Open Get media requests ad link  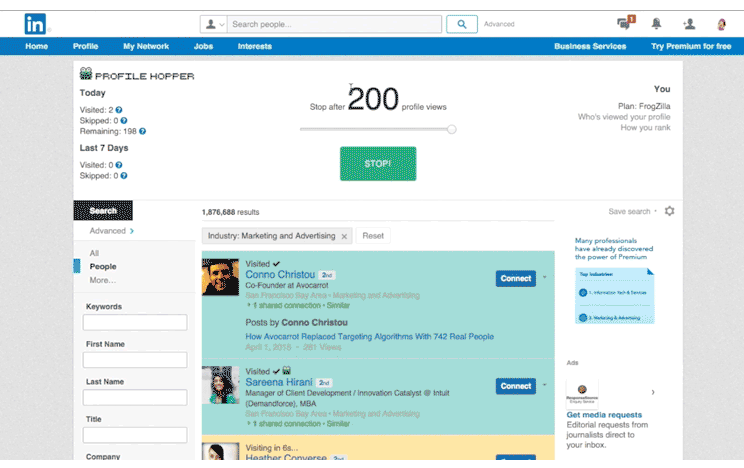coord(604,415)
